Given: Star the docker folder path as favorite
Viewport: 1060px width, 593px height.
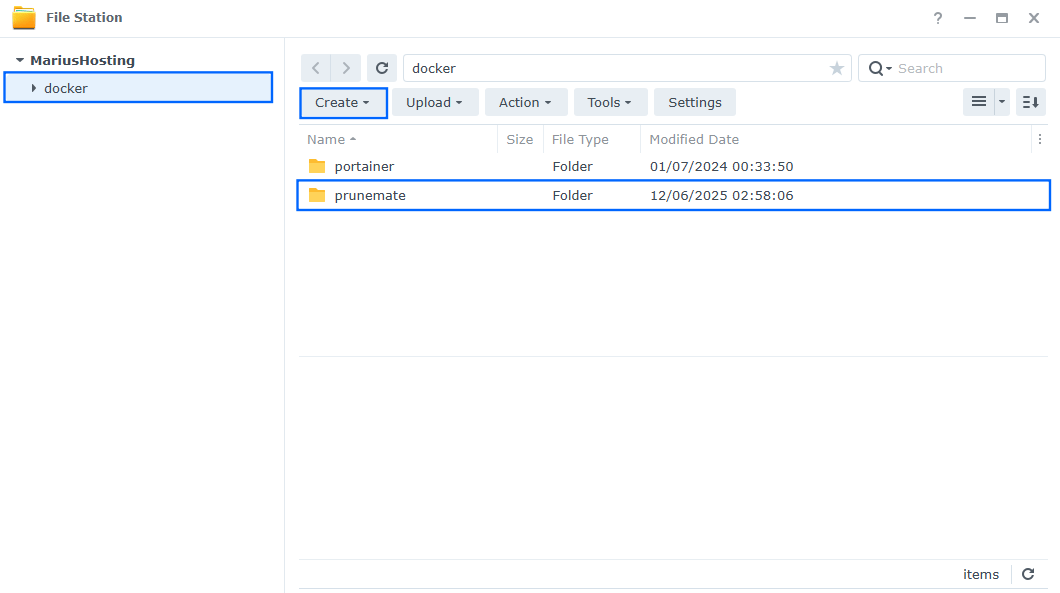Looking at the screenshot, I should click(x=836, y=68).
